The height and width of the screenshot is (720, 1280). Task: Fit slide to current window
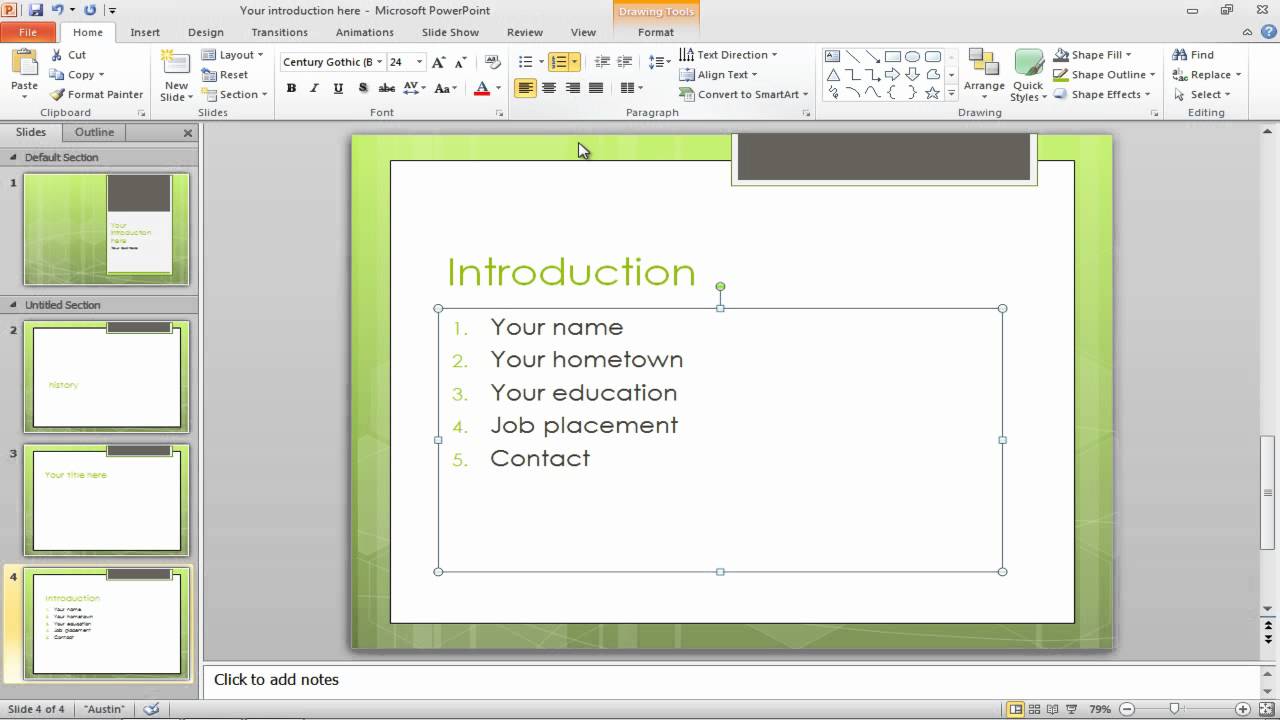pyautogui.click(x=1268, y=709)
